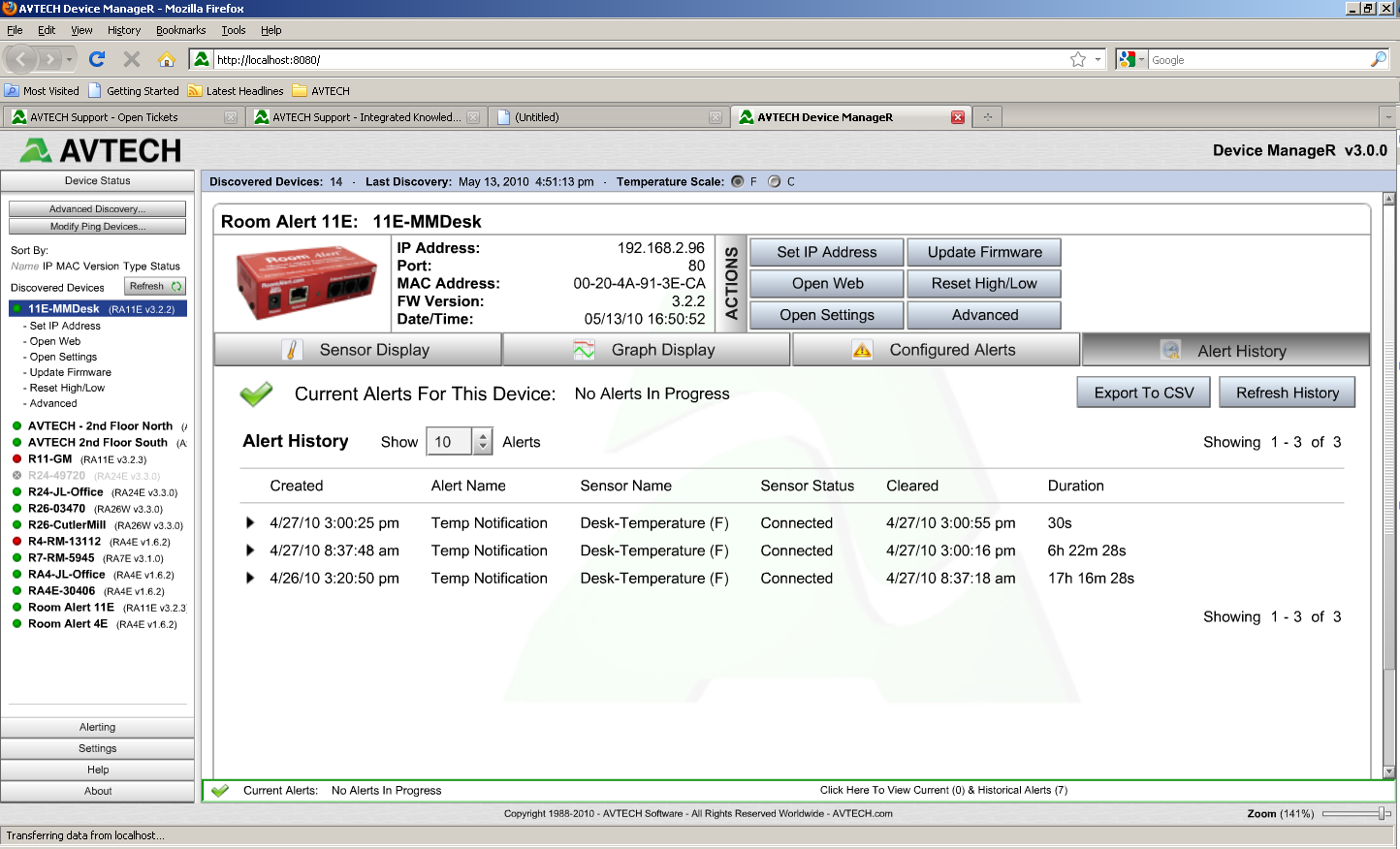Open the AVTECH bookmarks folder
Viewport: 1400px width, 849px height.
[321, 91]
